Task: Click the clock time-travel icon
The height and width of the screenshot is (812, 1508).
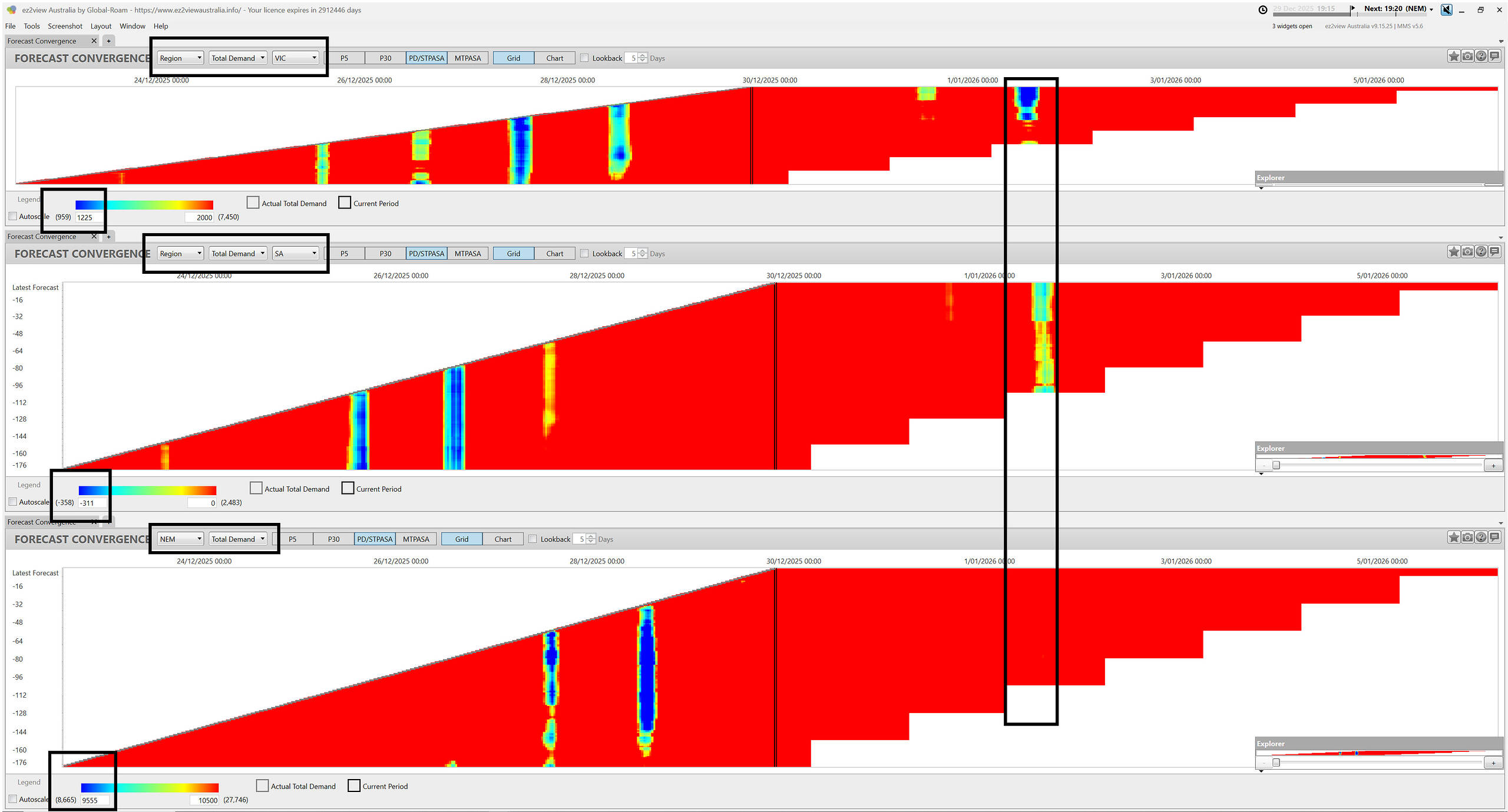Action: (1262, 9)
